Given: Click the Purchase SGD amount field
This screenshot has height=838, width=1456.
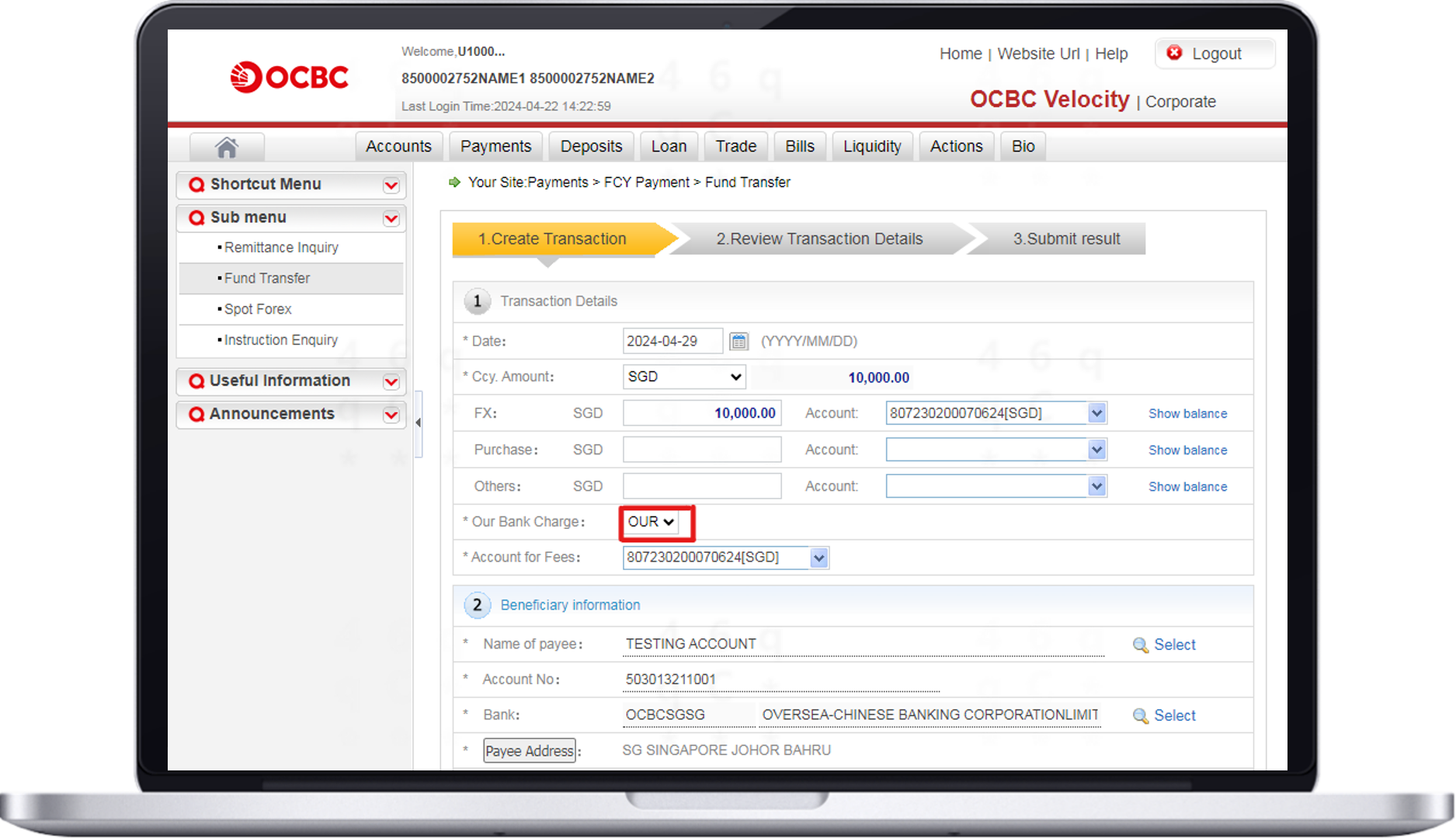Looking at the screenshot, I should 702,450.
